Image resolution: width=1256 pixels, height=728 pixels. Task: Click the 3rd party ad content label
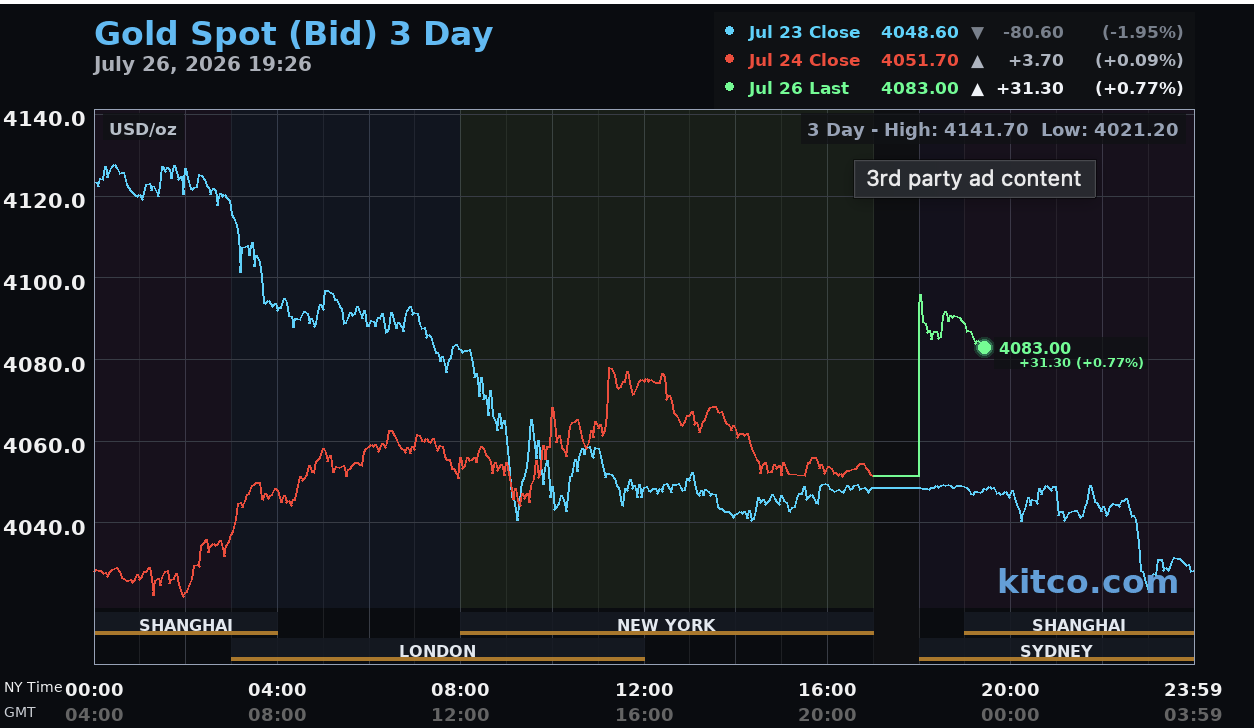click(974, 179)
